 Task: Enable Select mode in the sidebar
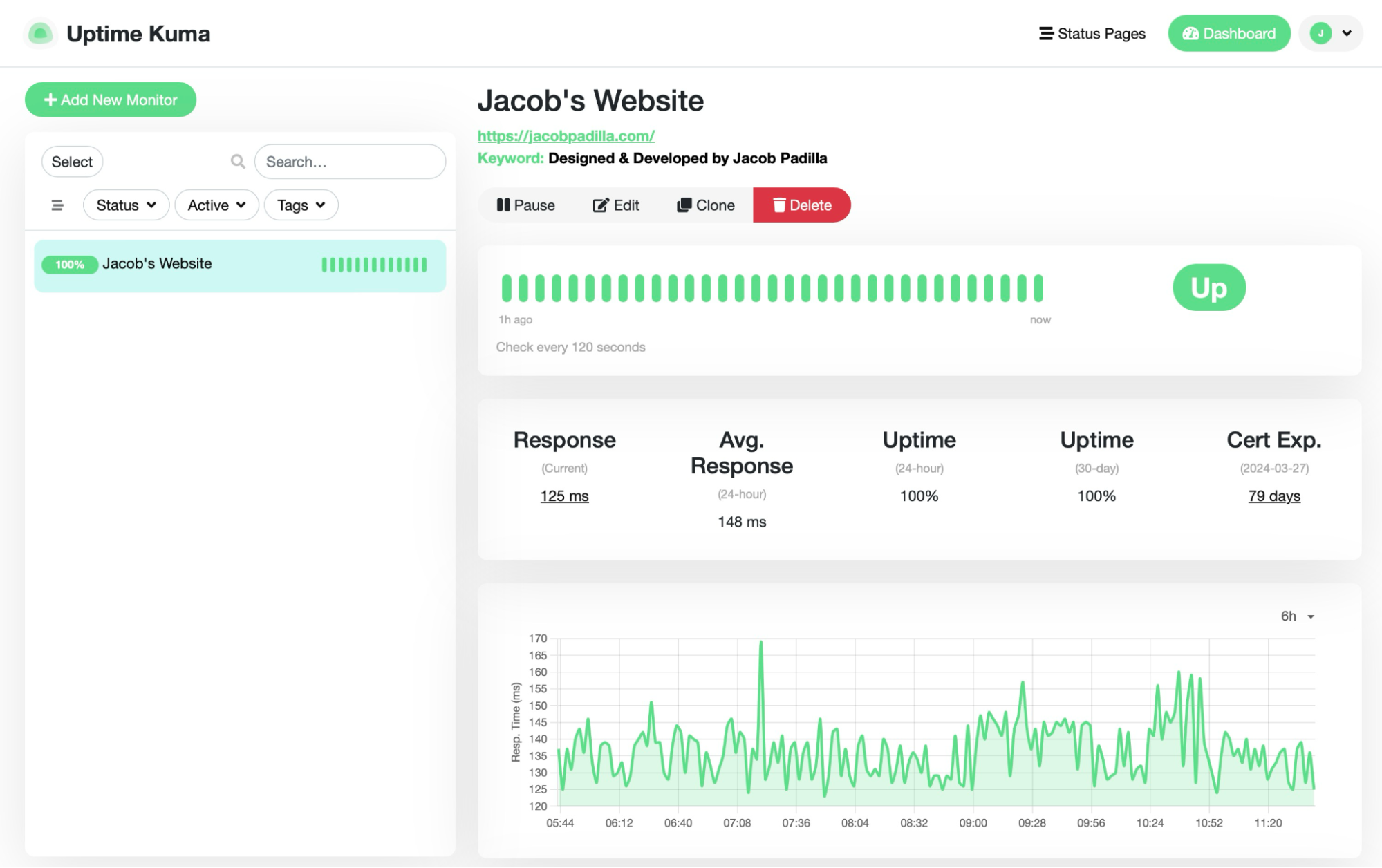(71, 161)
